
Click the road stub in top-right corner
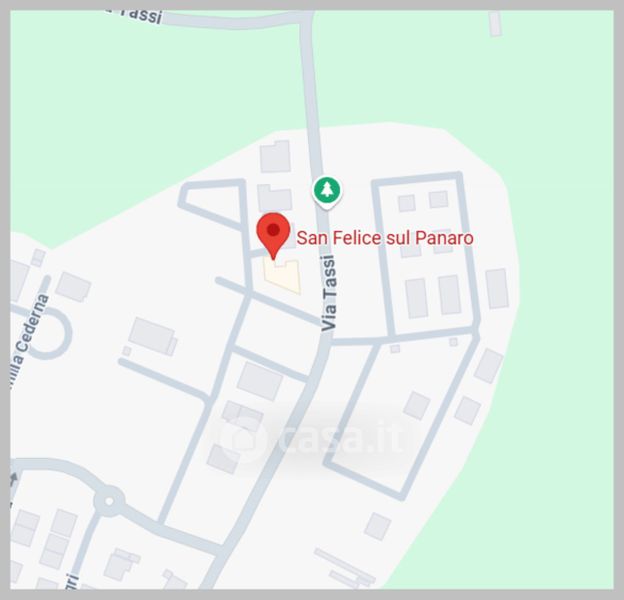495,23
